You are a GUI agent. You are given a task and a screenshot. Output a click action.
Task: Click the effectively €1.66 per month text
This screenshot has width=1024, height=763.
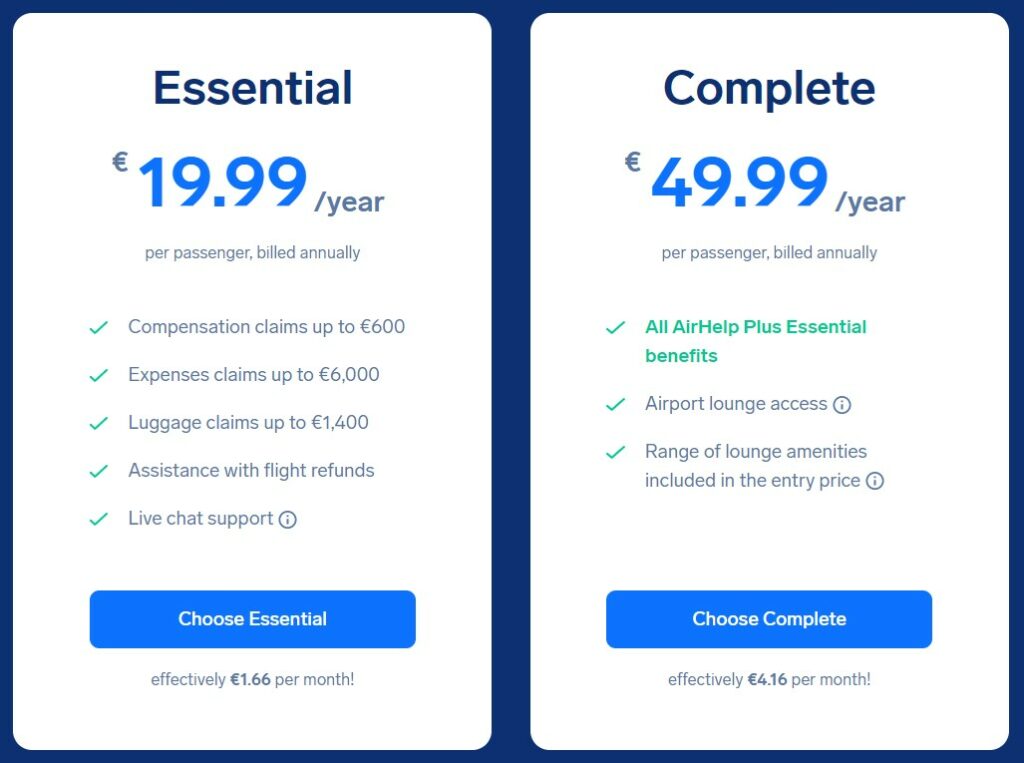pyautogui.click(x=252, y=679)
